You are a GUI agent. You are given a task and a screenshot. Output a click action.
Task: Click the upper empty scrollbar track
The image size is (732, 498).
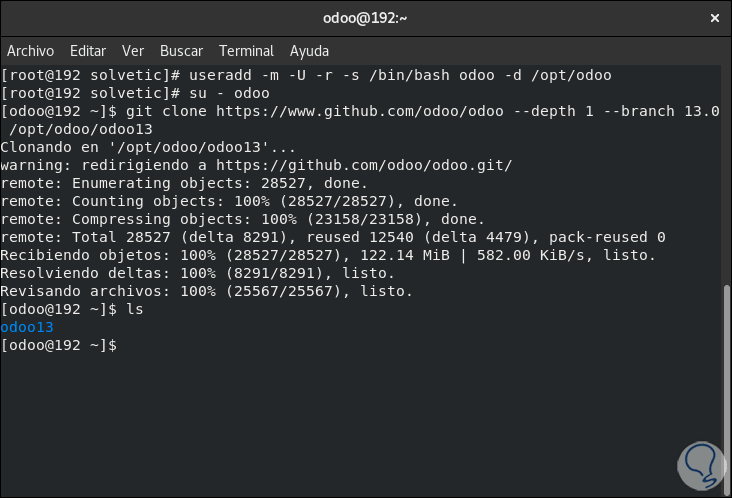(x=726, y=170)
